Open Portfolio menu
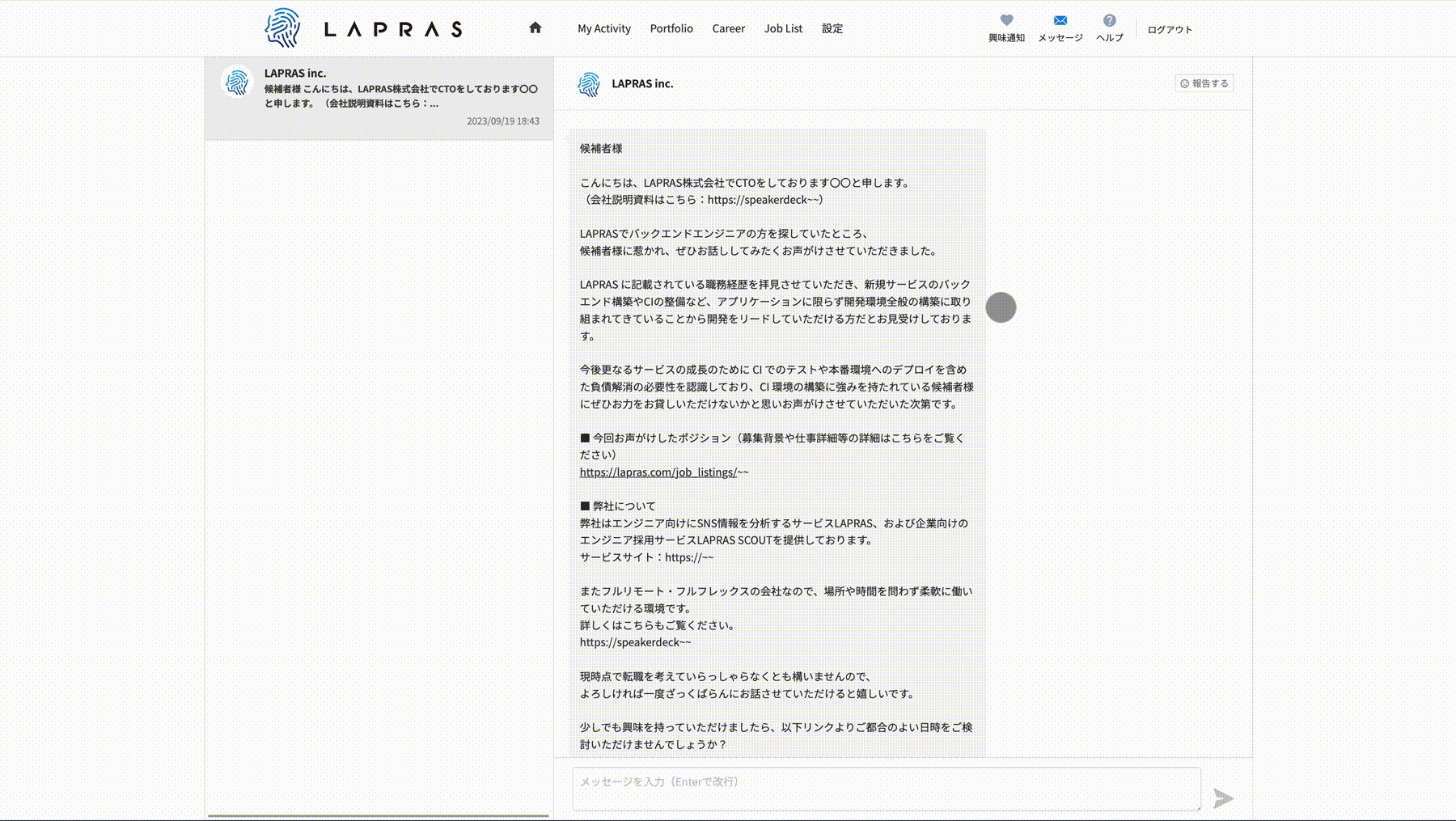Screen dimensions: 1456x821 tap(671, 28)
